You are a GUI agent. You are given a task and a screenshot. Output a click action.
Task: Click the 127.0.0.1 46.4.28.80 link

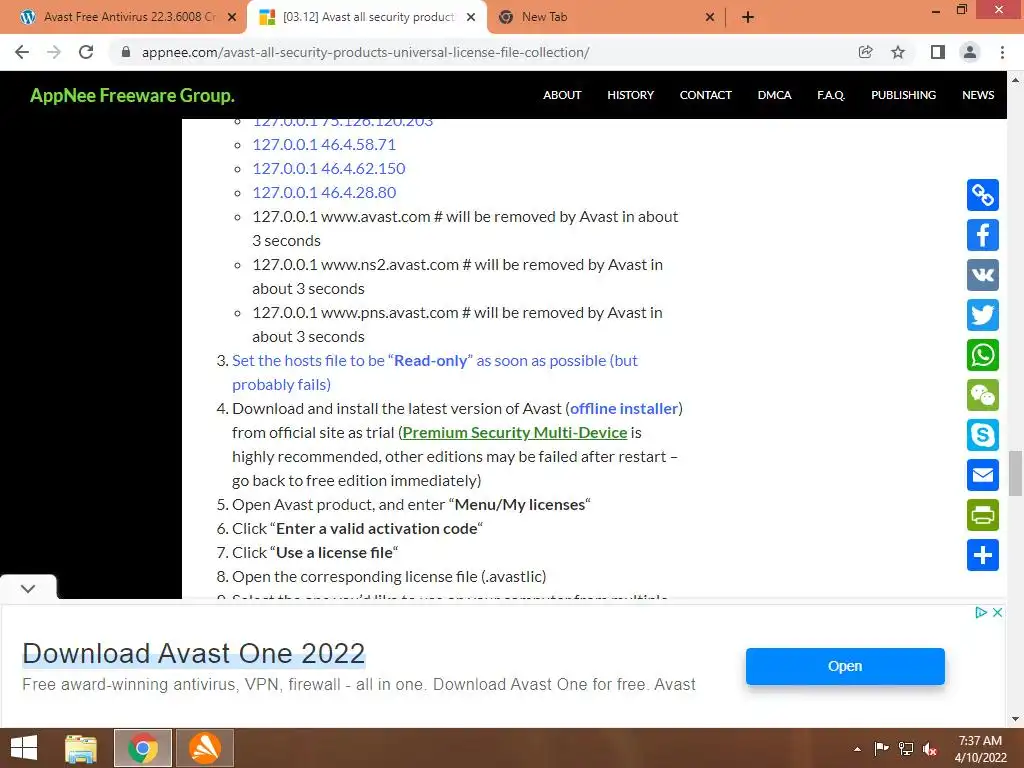(x=324, y=193)
